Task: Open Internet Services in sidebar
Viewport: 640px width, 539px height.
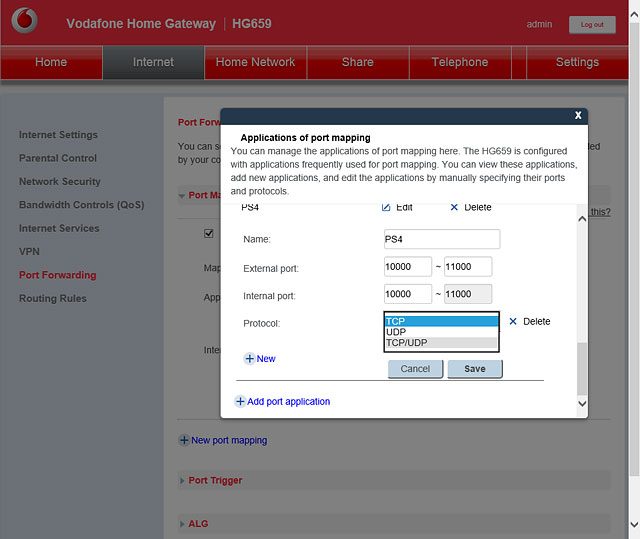Action: 59,228
